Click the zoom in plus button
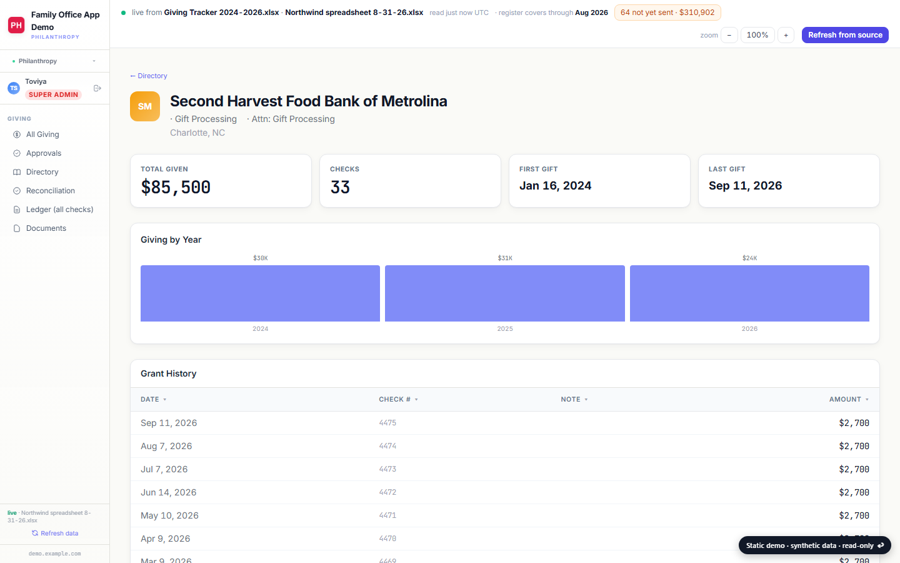The image size is (900, 563). click(x=786, y=35)
